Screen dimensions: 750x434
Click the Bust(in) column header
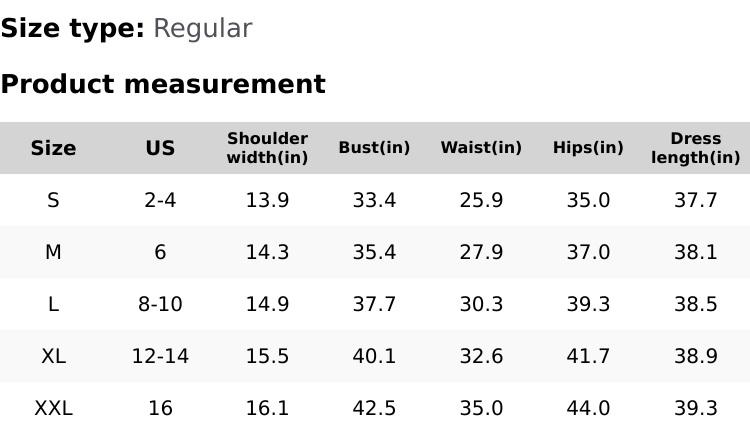[374, 148]
